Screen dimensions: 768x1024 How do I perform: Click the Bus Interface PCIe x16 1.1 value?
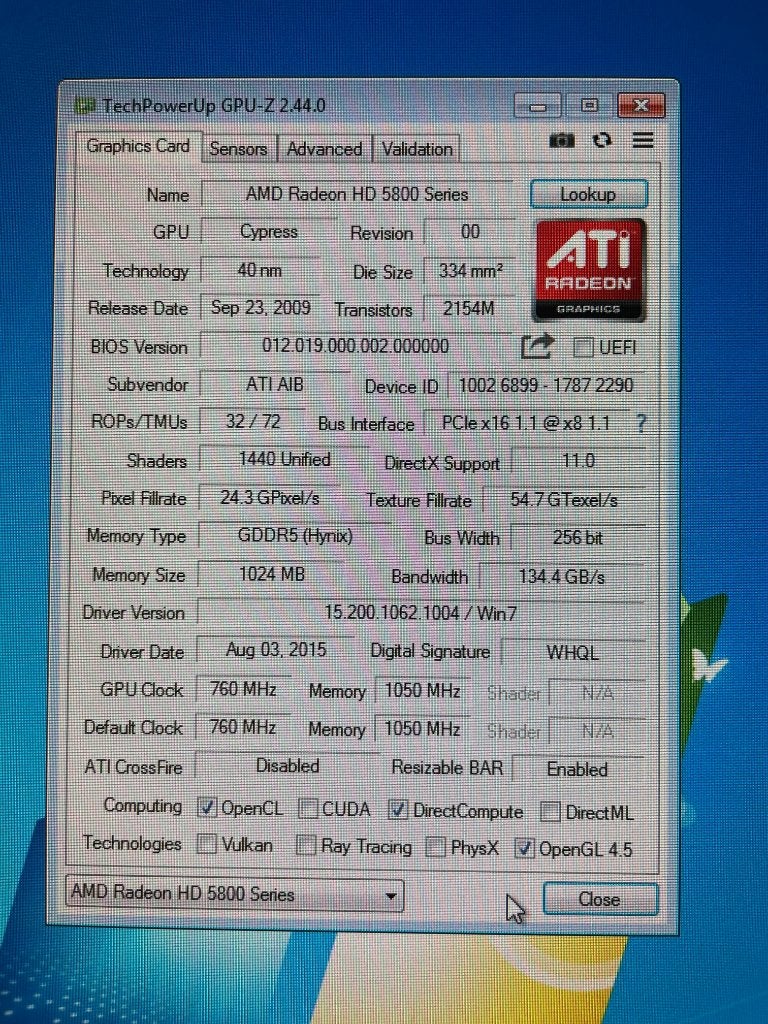tap(526, 423)
